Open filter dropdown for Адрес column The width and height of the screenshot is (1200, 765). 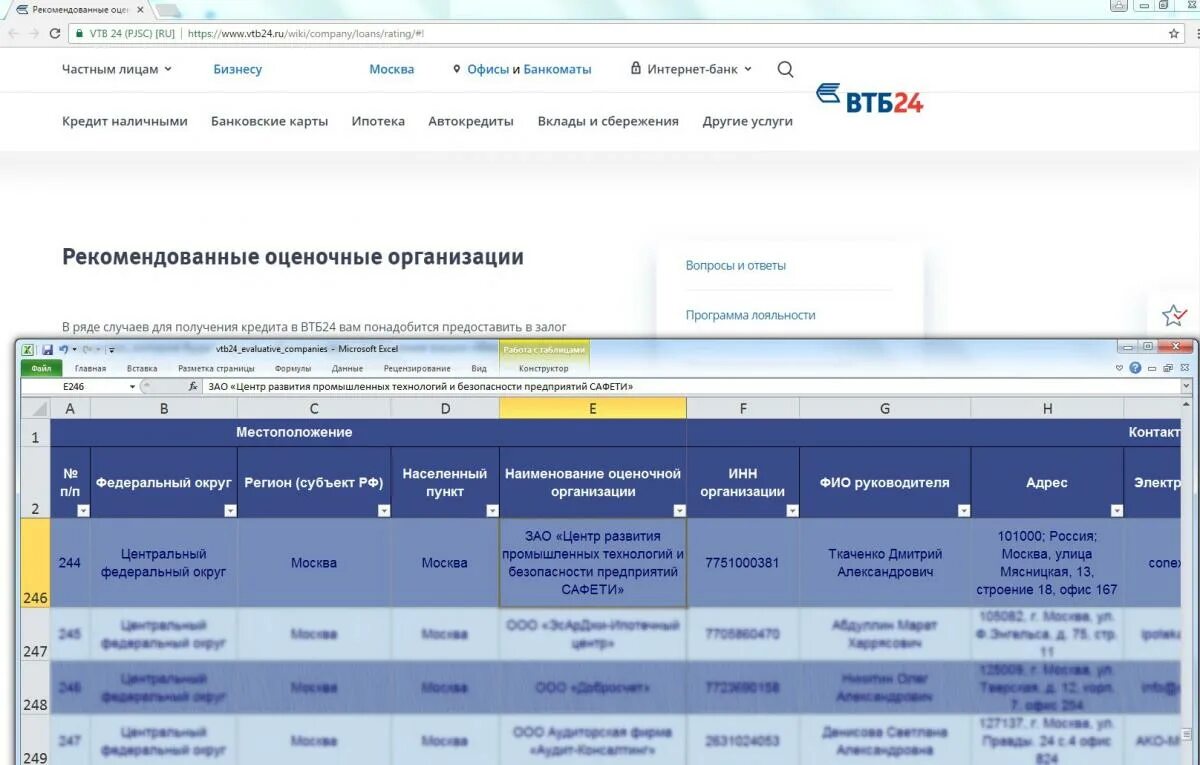point(1116,510)
